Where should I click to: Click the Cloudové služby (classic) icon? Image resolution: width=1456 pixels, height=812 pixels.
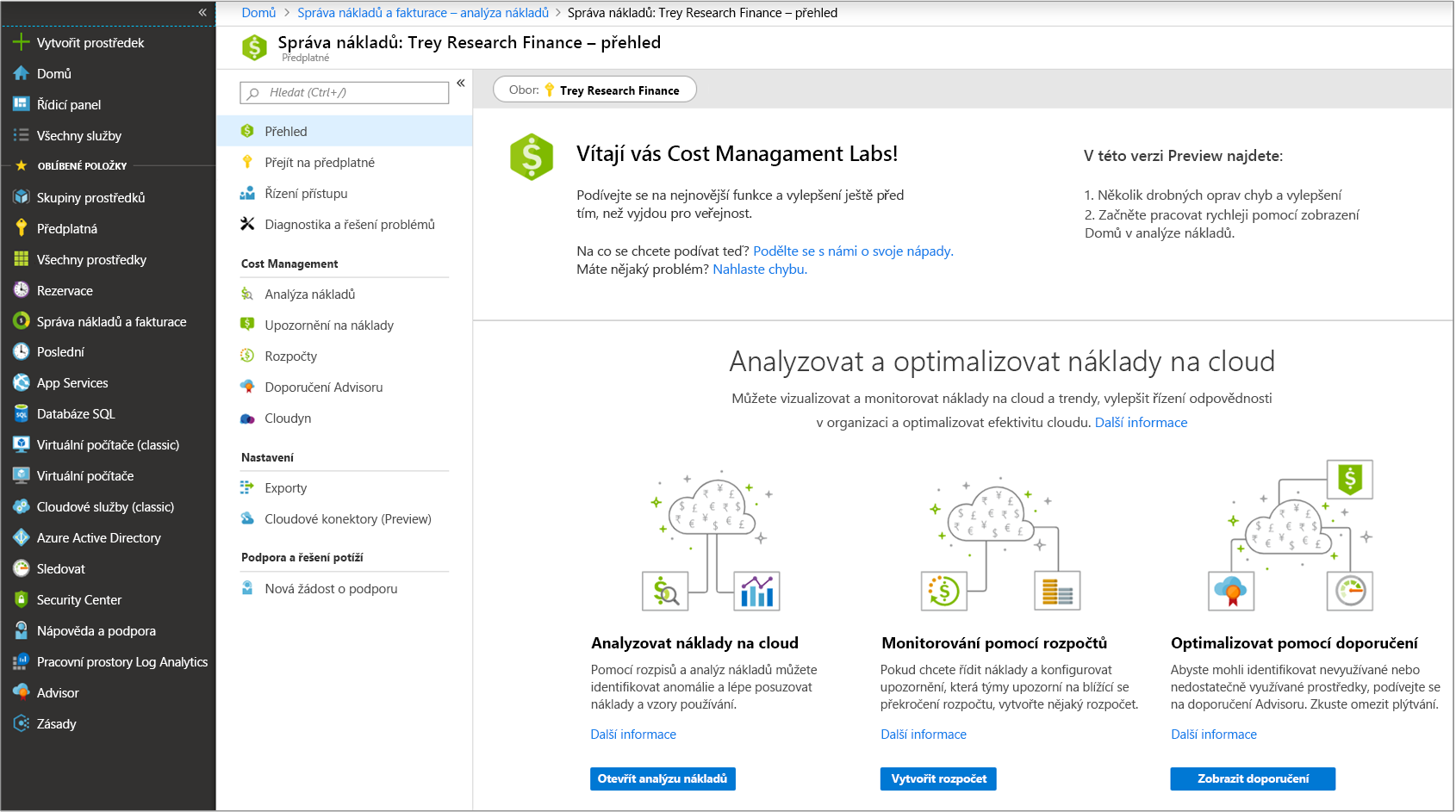point(21,506)
